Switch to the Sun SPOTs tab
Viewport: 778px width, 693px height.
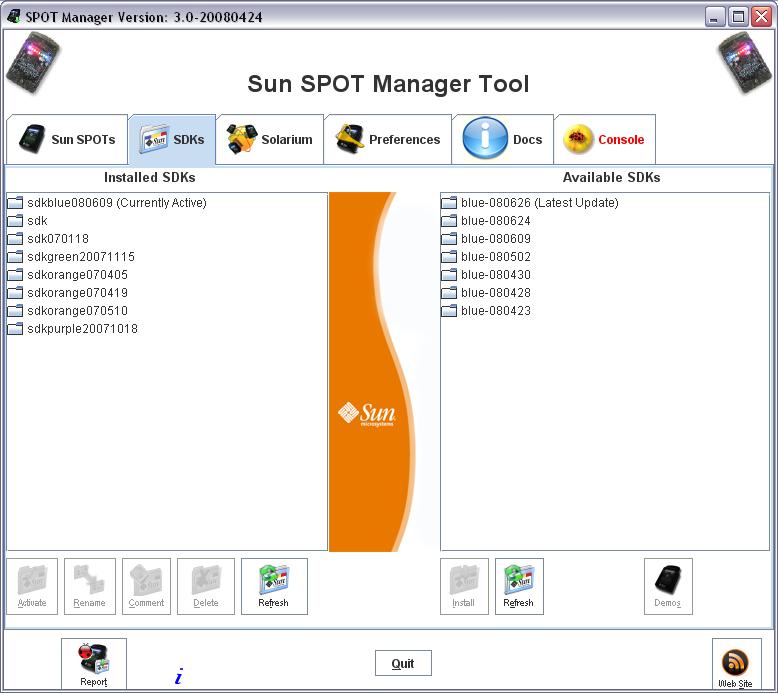tap(67, 140)
